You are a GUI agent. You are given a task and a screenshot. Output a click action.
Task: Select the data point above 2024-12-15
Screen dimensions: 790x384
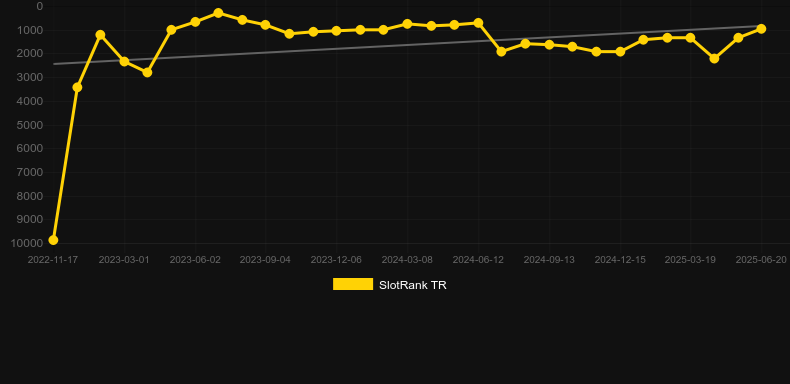point(620,51)
